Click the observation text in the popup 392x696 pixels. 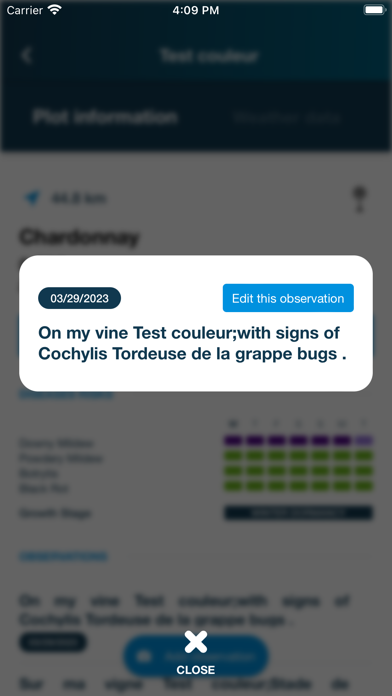pos(192,343)
